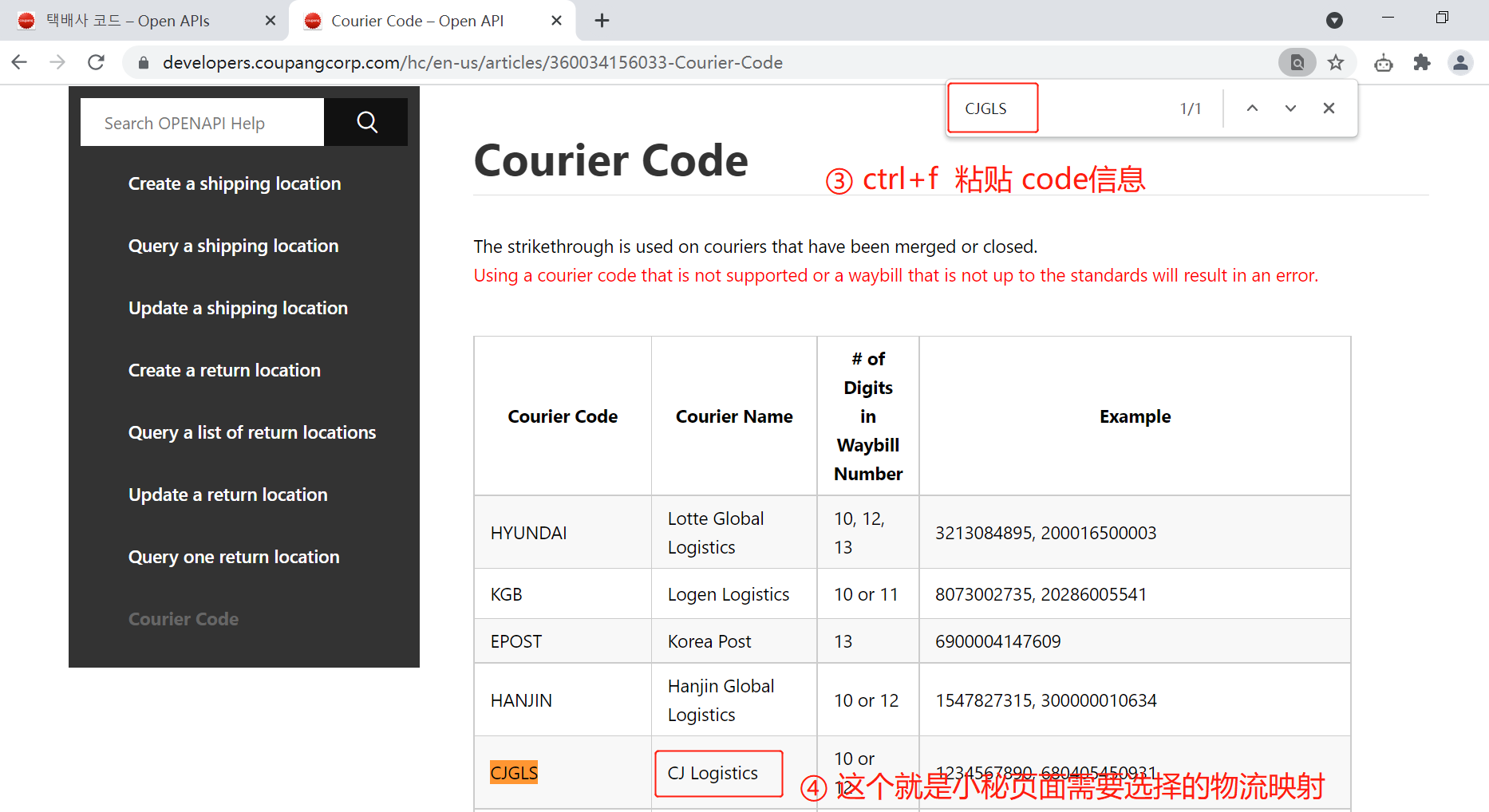Jump to next find result
Screen dimensions: 1489x812
[1290, 108]
